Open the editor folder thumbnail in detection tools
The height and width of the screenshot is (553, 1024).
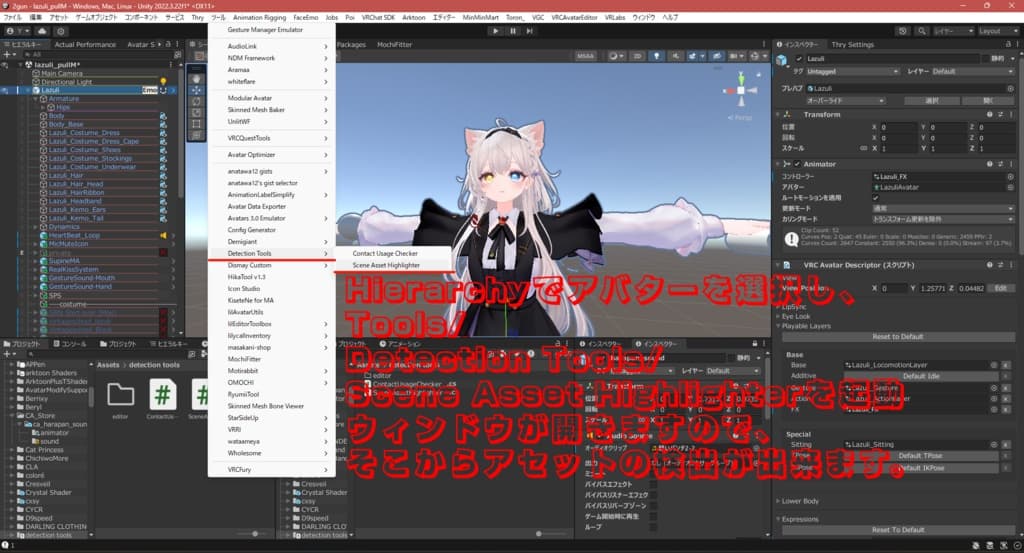(x=121, y=395)
